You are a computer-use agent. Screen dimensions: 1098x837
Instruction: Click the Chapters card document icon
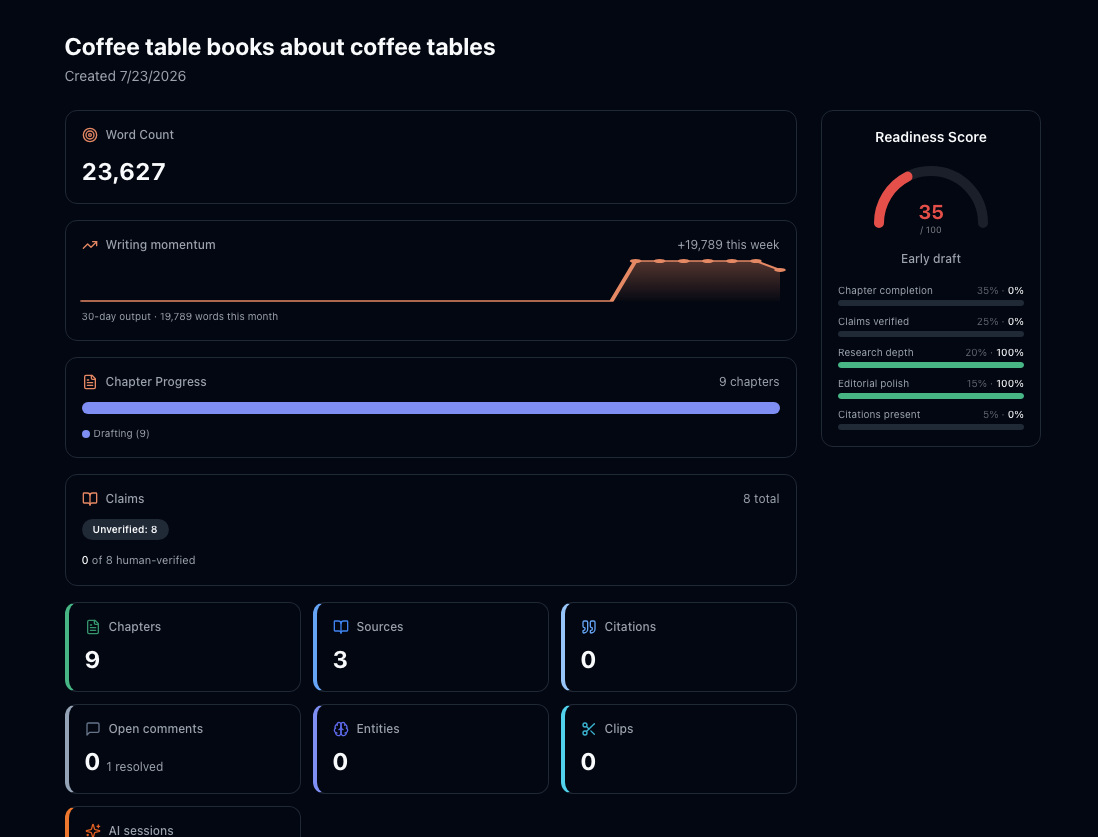point(92,627)
